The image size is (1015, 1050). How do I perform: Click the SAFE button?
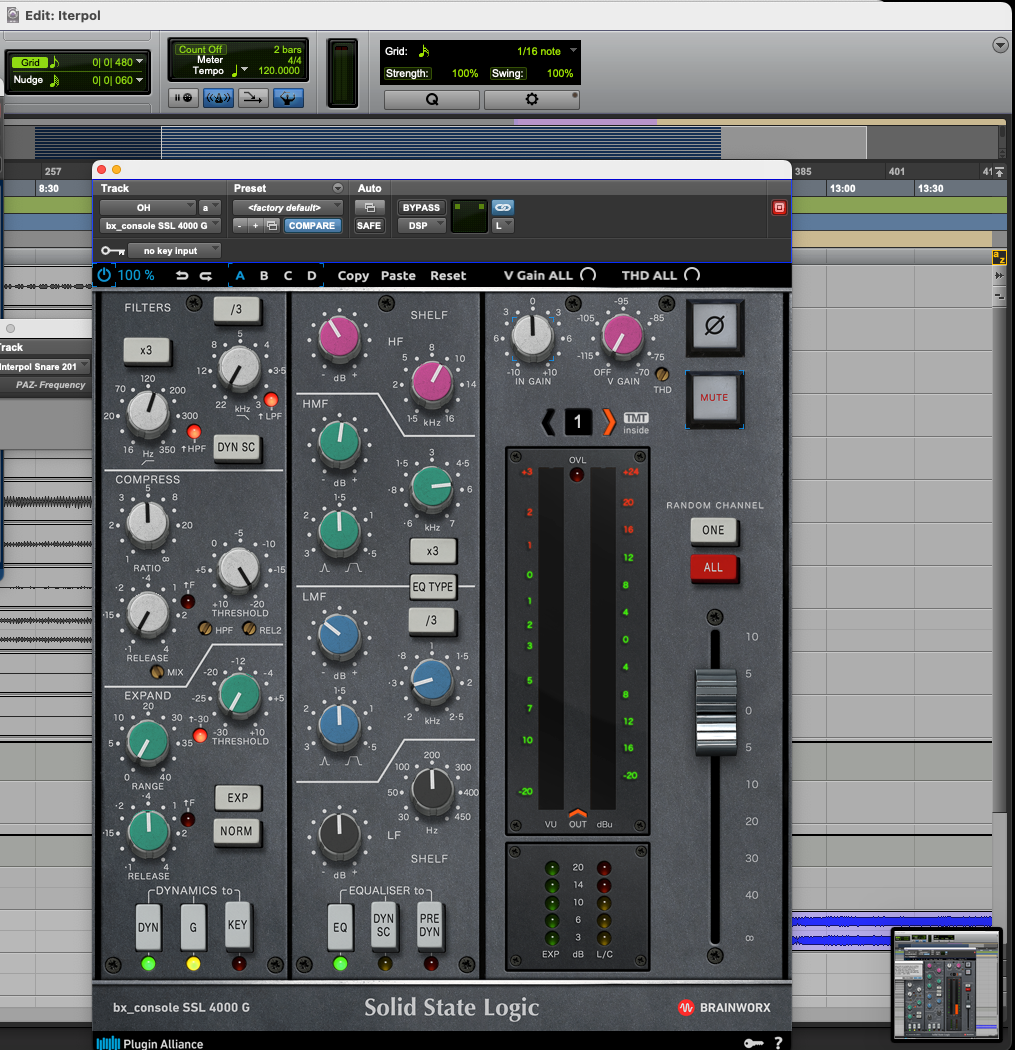pos(369,226)
